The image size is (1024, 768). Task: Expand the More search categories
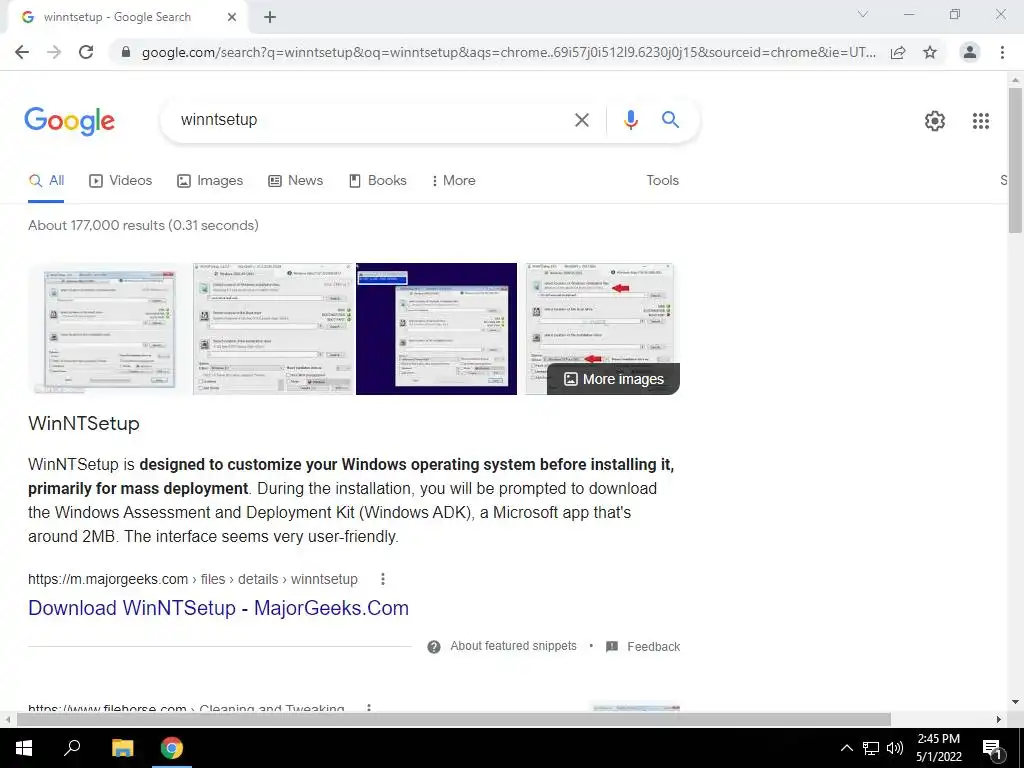(453, 181)
